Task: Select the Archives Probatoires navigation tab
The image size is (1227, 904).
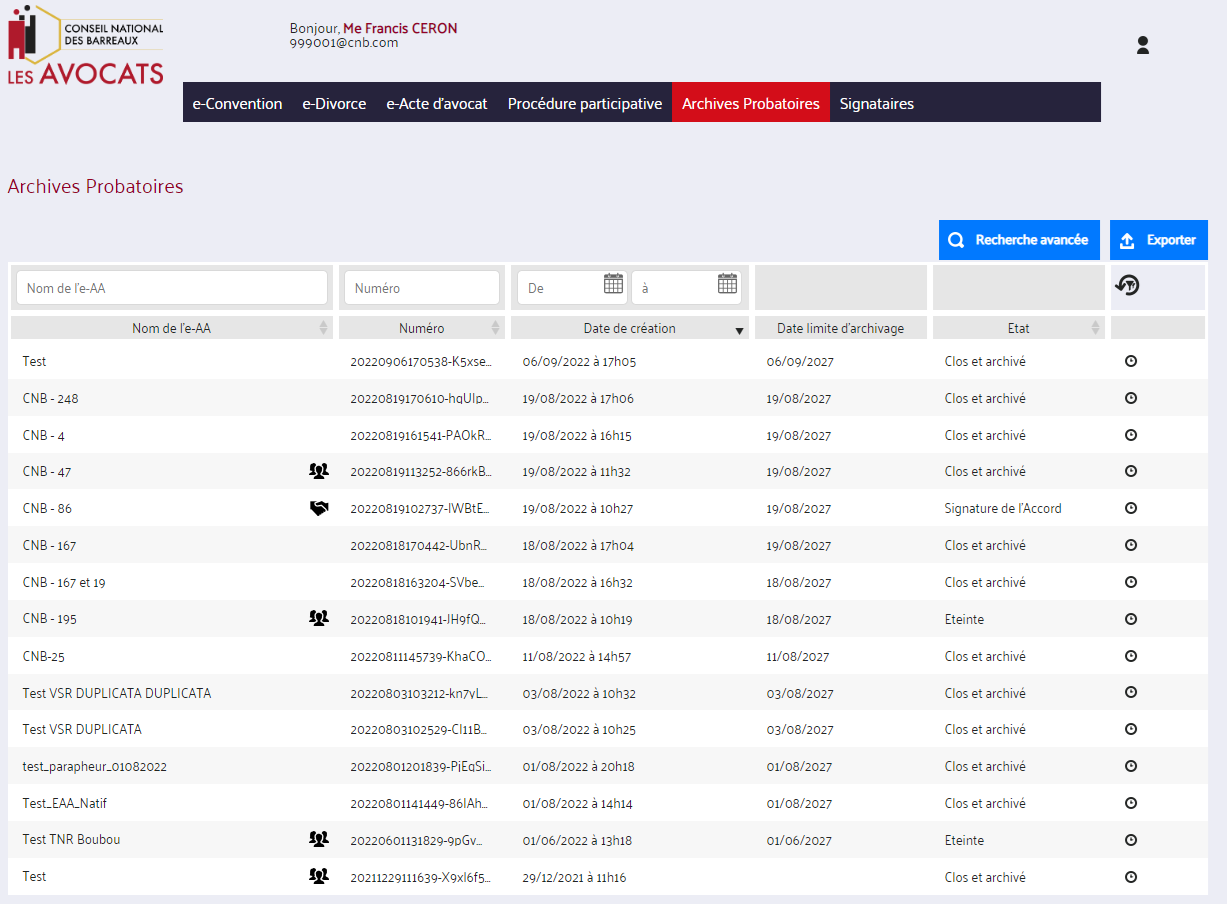Action: 751,103
